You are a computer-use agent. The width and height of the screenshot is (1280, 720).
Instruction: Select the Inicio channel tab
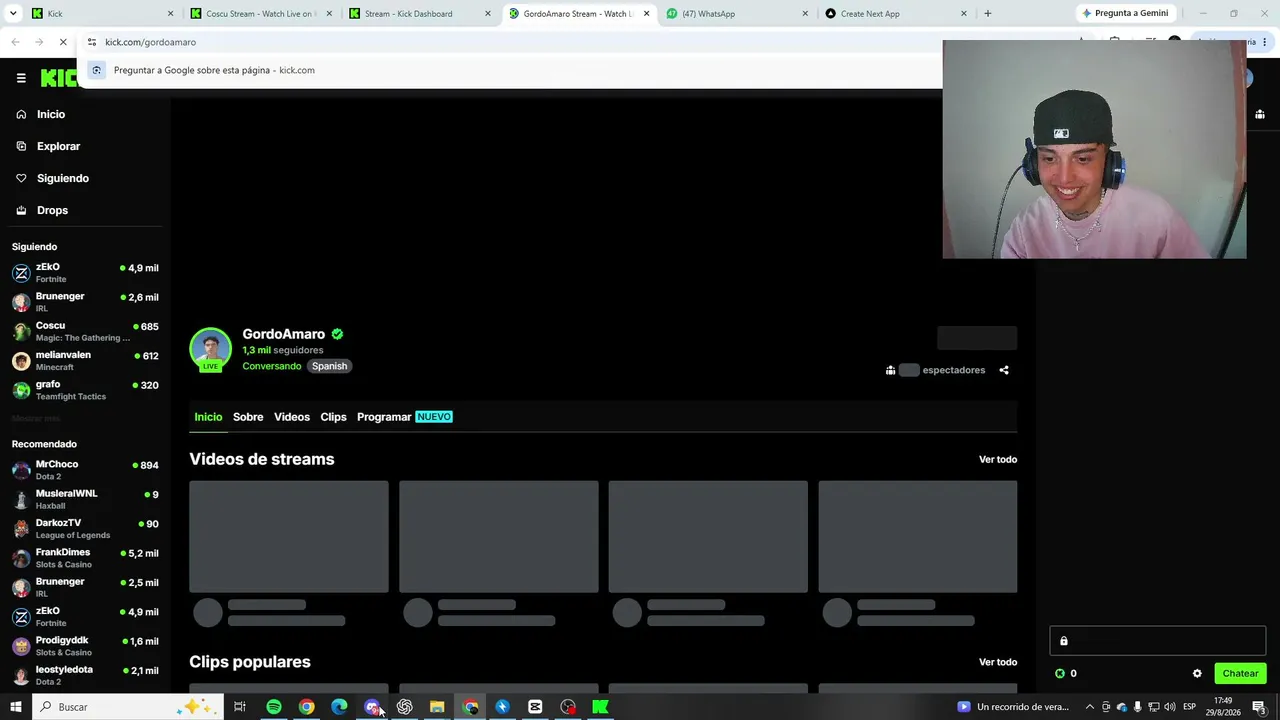click(208, 417)
